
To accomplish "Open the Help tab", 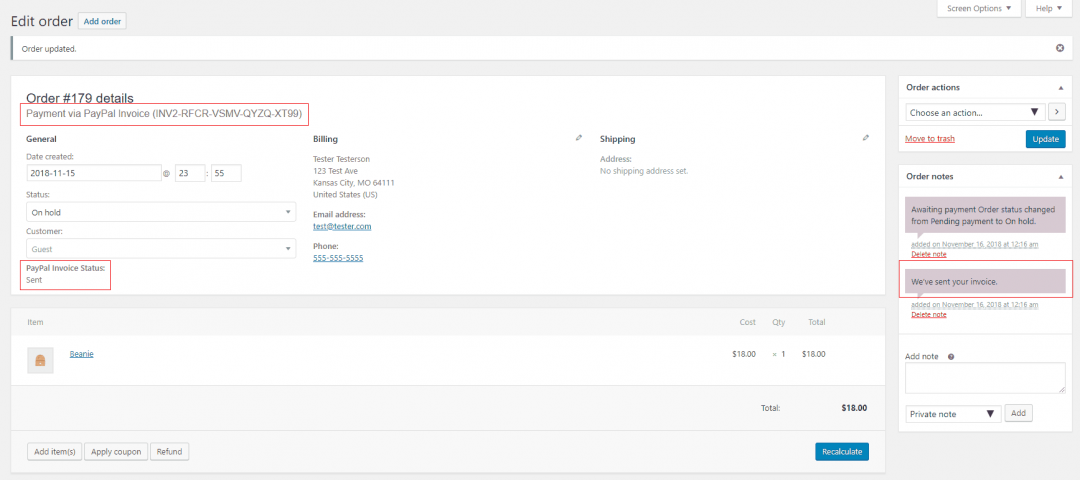I will click(1049, 8).
